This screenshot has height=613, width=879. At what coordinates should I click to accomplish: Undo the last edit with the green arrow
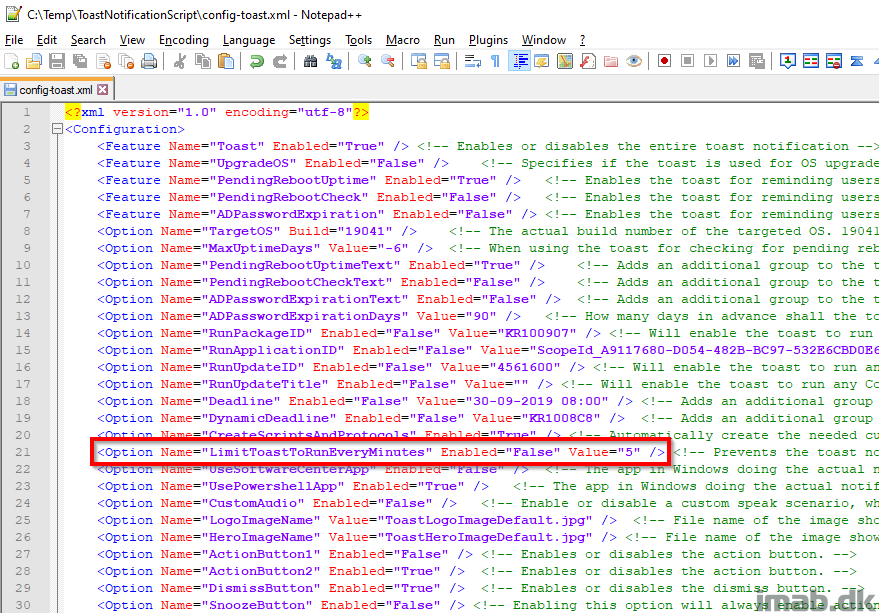click(x=256, y=61)
